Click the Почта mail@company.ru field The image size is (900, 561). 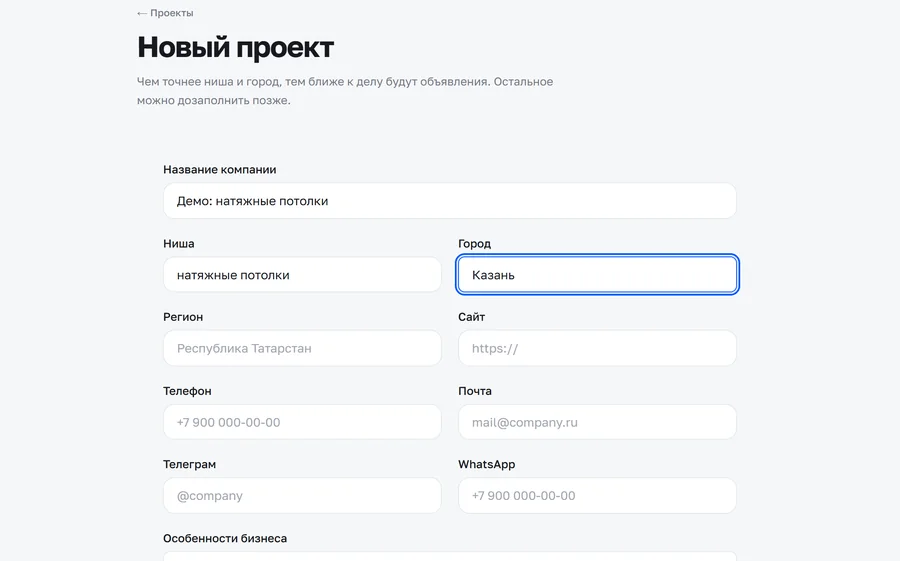coord(597,422)
